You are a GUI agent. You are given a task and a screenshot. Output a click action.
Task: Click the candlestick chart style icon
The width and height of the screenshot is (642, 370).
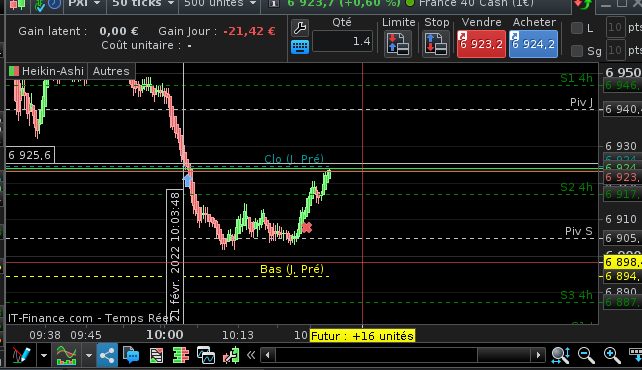pyautogui.click(x=17, y=4)
